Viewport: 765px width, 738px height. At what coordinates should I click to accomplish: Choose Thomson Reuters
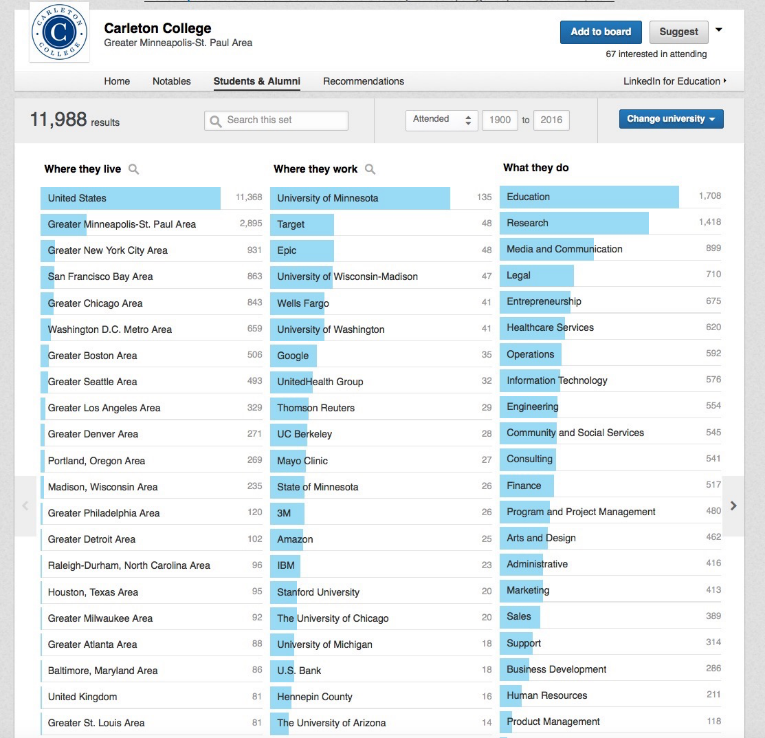coord(381,408)
